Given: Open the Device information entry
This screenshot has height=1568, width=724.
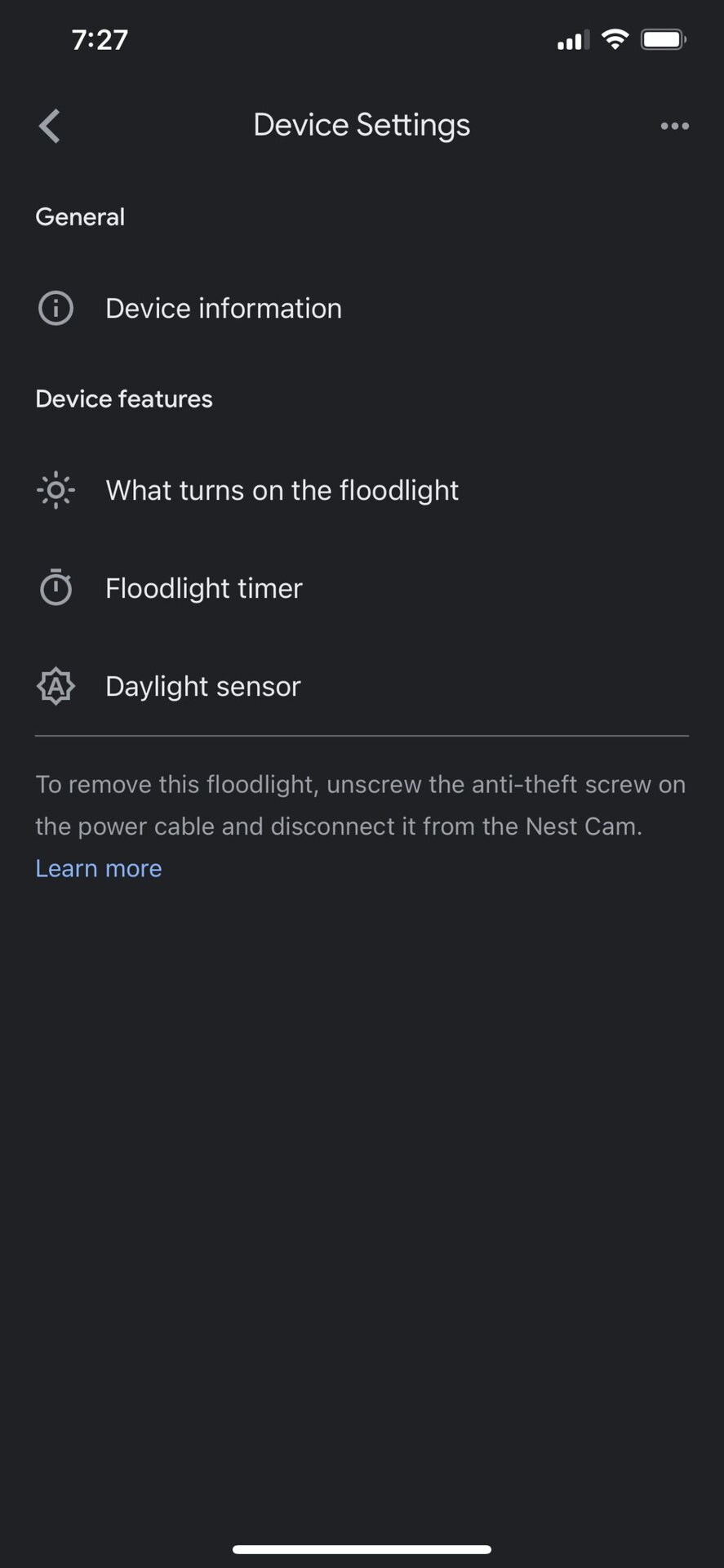Looking at the screenshot, I should pos(224,309).
